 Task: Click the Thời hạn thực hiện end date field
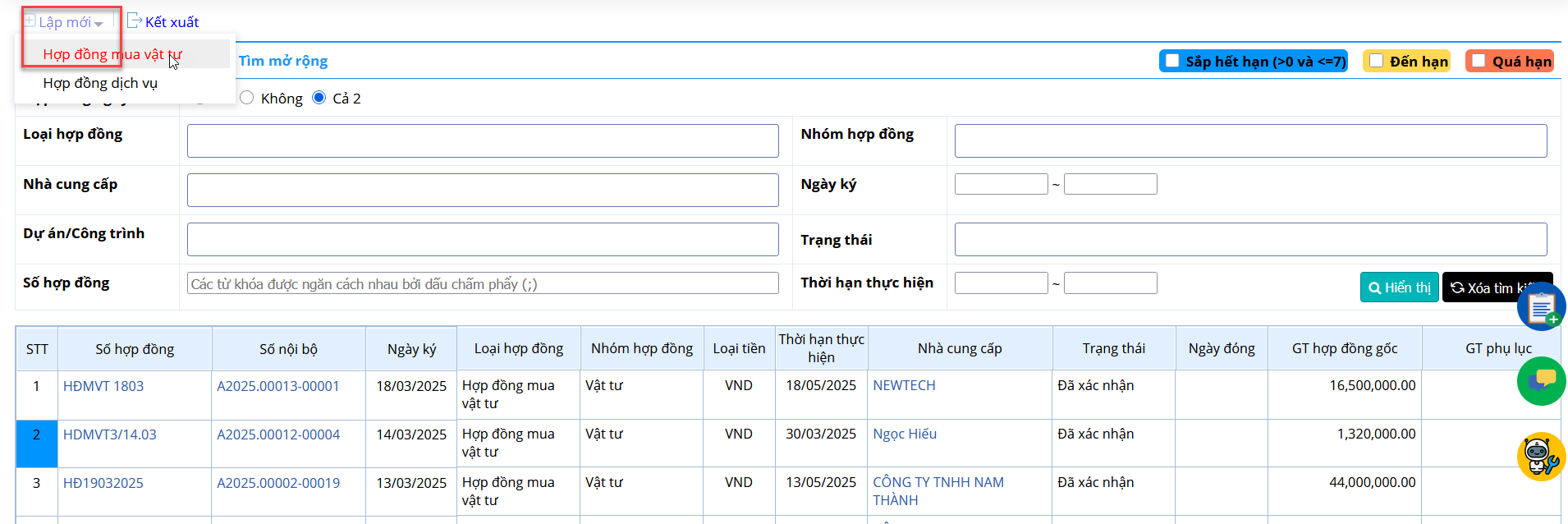(x=1110, y=283)
